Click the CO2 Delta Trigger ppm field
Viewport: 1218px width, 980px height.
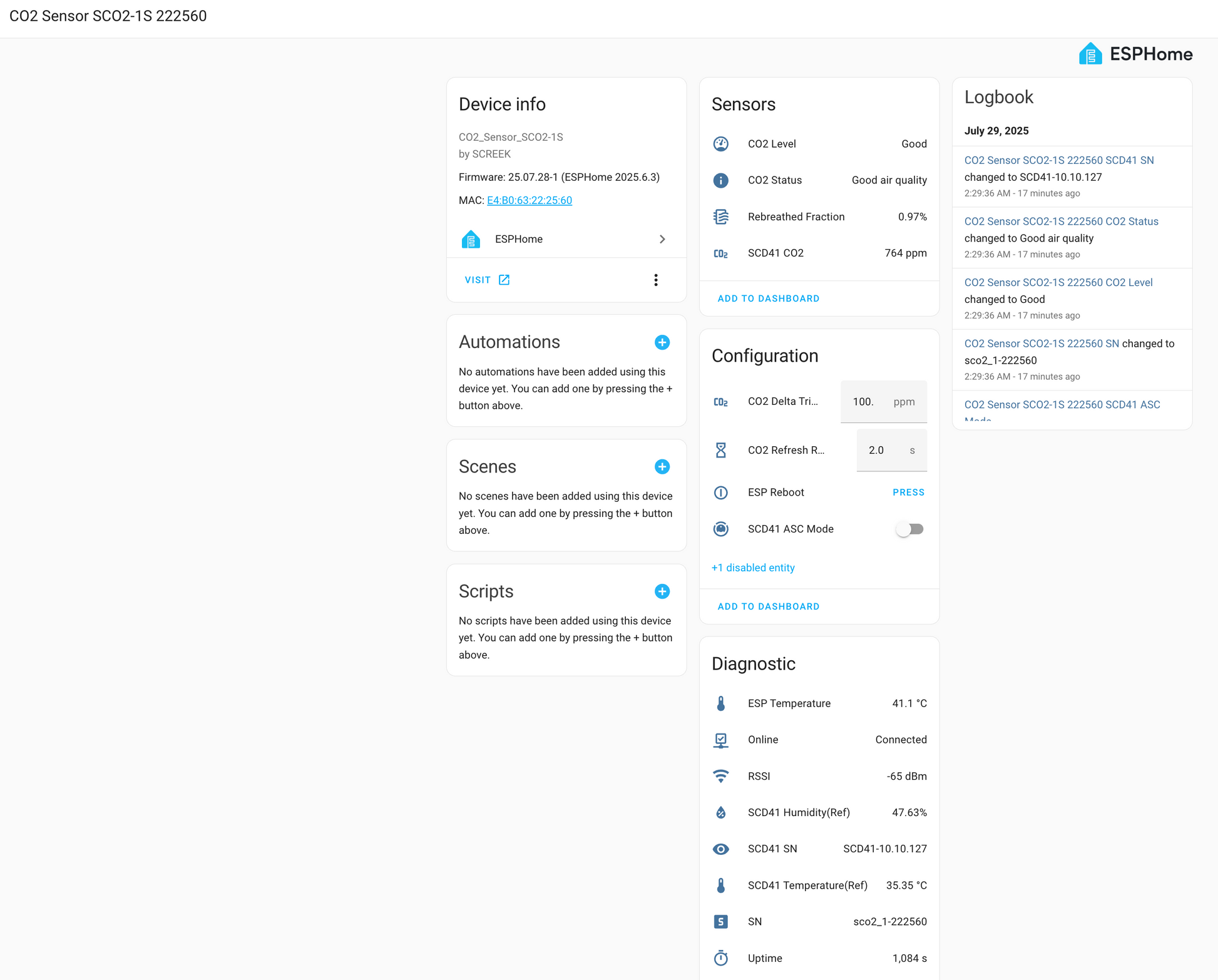[x=883, y=402]
